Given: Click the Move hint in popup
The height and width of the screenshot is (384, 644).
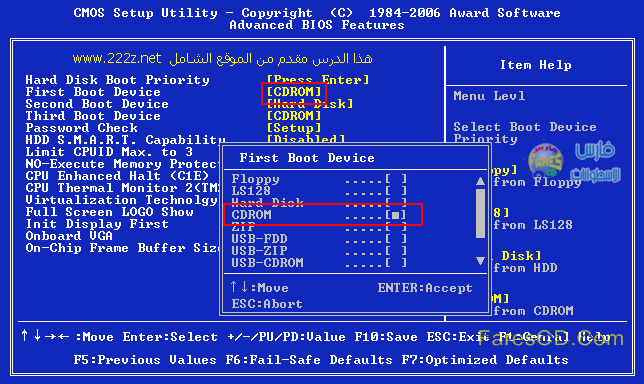Looking at the screenshot, I should coord(260,287).
